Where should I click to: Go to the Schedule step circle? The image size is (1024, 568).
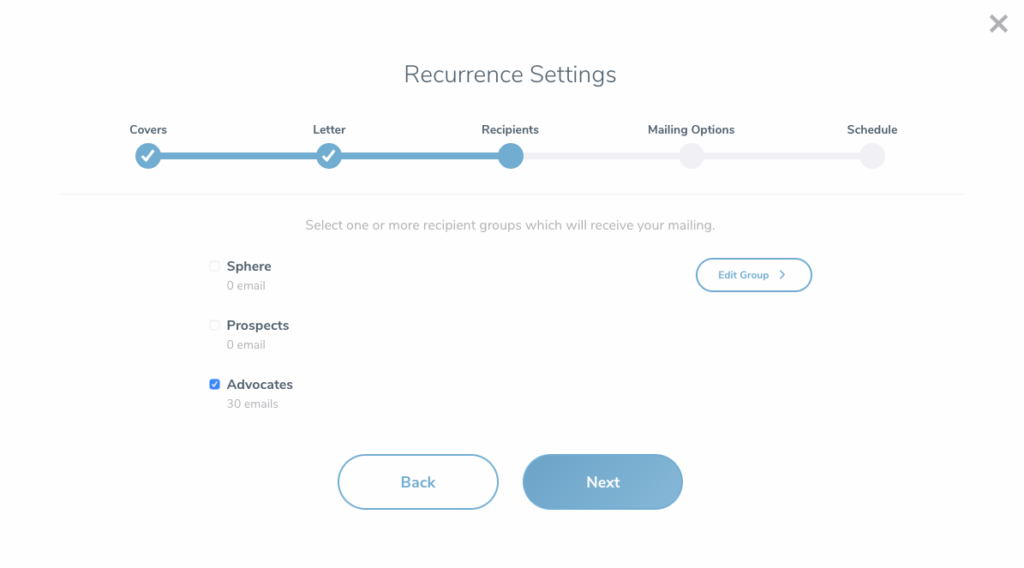872,156
